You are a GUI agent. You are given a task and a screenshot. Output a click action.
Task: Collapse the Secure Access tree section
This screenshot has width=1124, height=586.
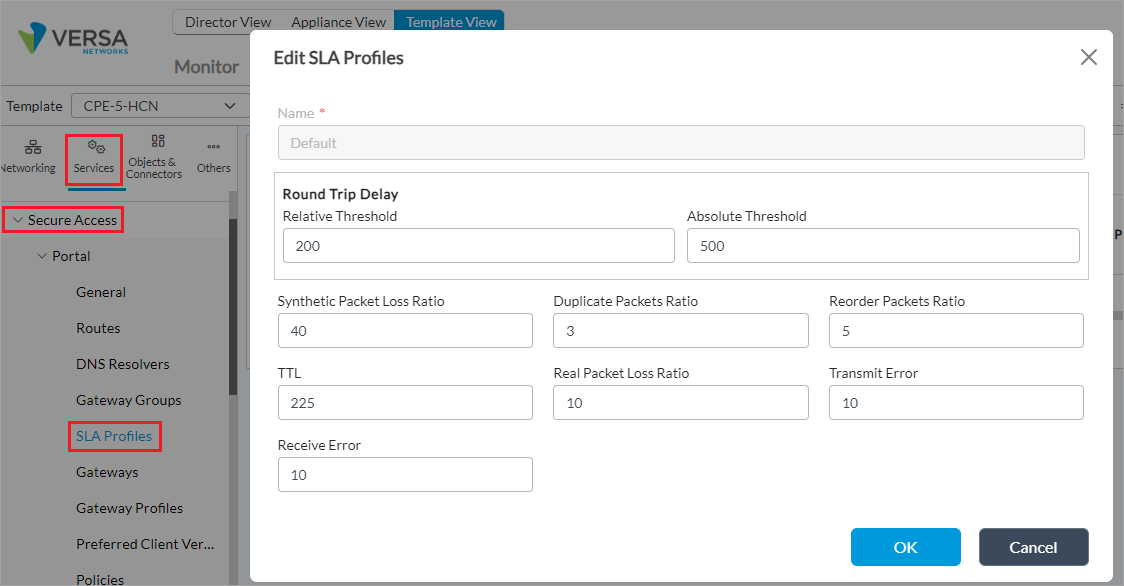17,220
